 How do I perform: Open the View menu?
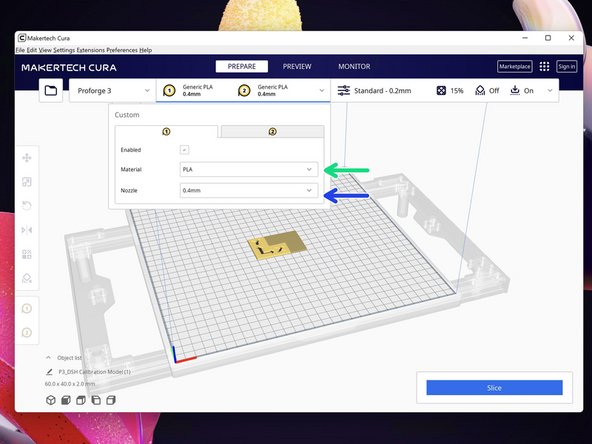point(45,50)
